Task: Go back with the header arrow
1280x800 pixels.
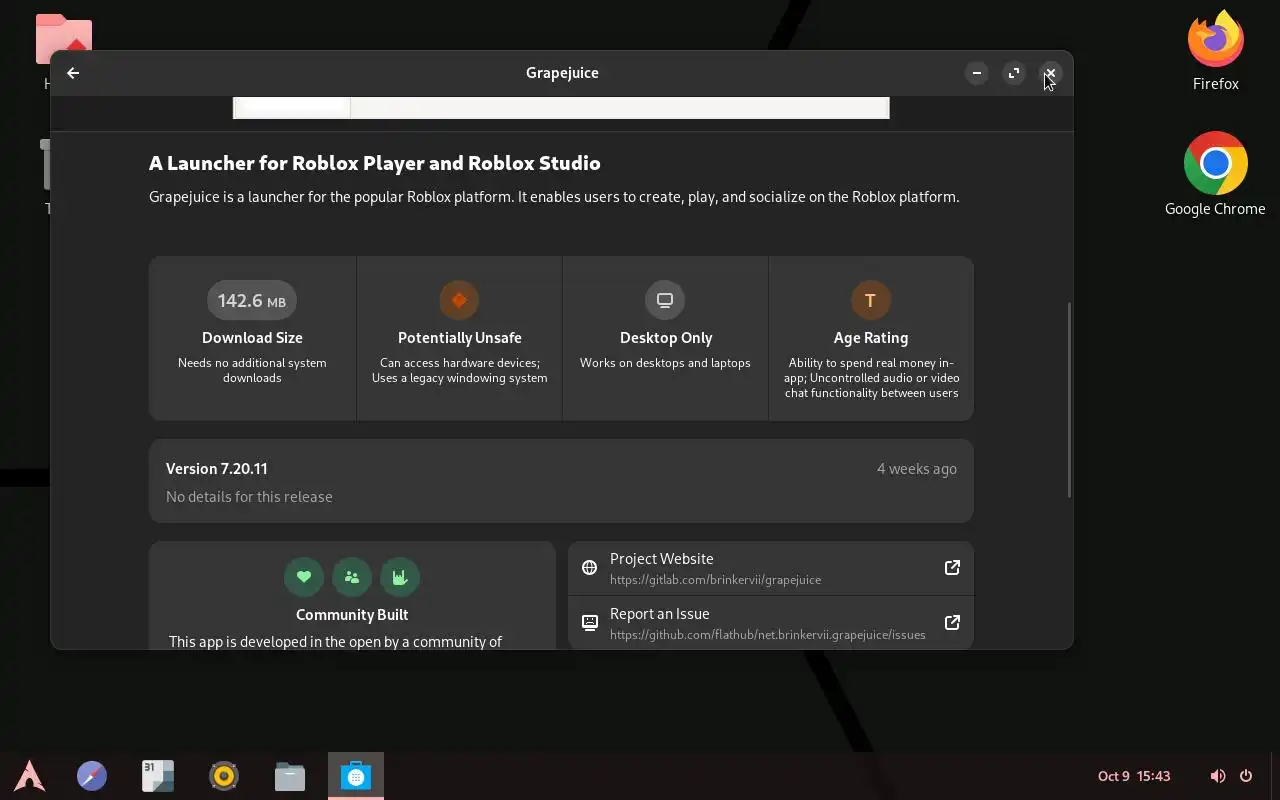Action: click(x=73, y=73)
